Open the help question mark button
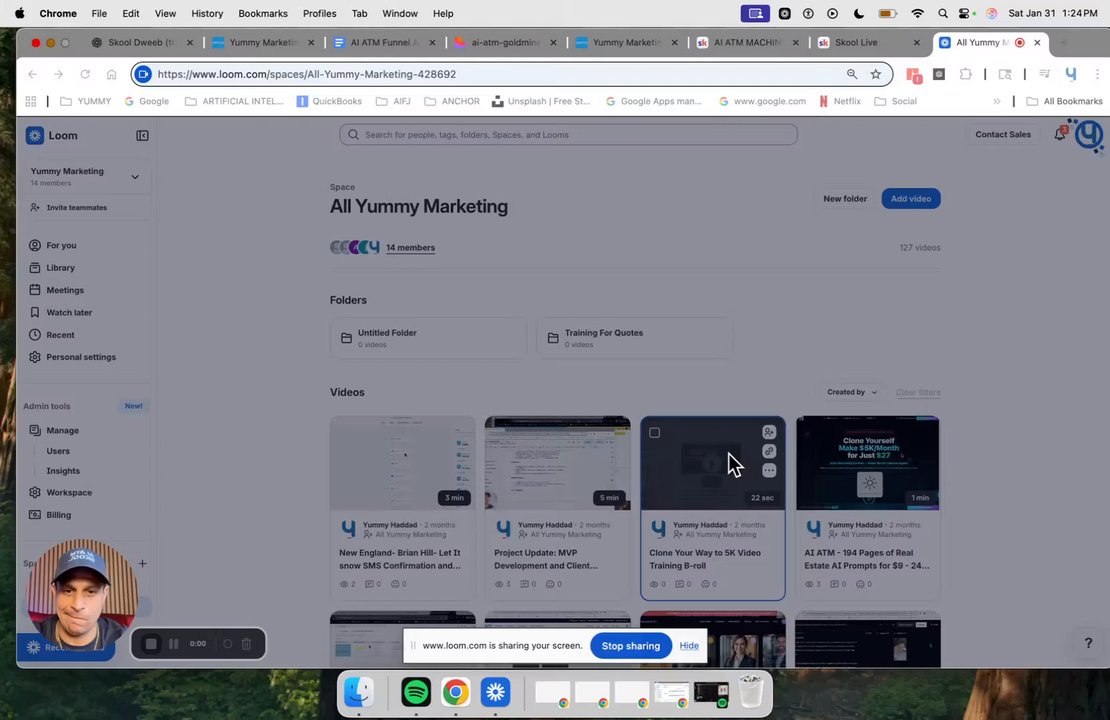The image size is (1110, 720). click(x=1088, y=643)
